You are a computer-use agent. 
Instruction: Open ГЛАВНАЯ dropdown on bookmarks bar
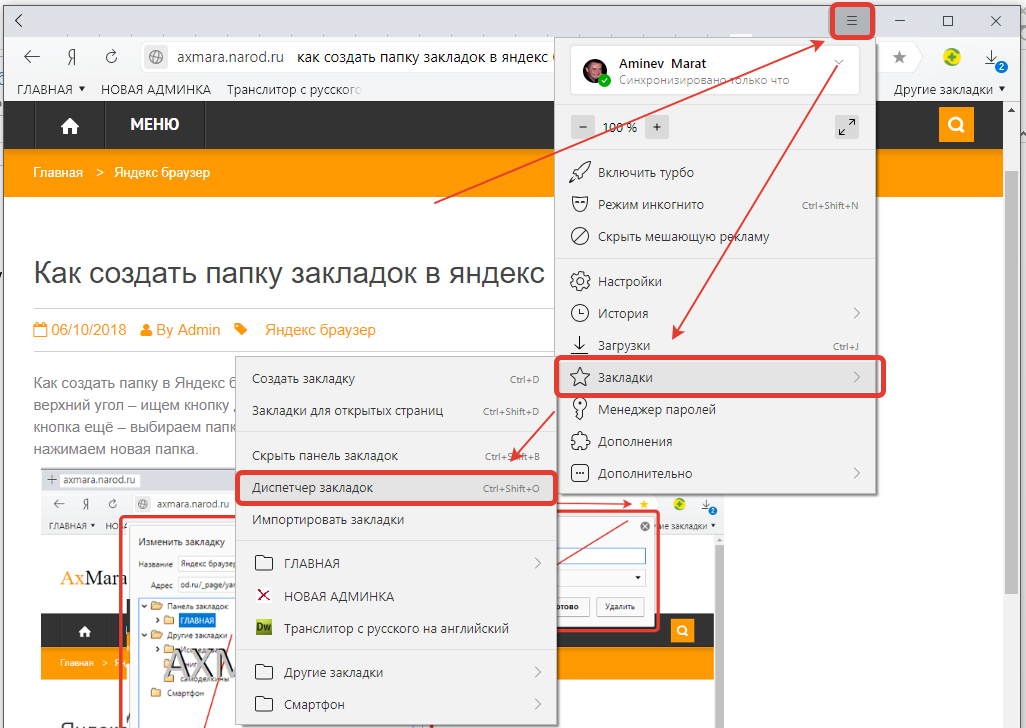point(51,90)
